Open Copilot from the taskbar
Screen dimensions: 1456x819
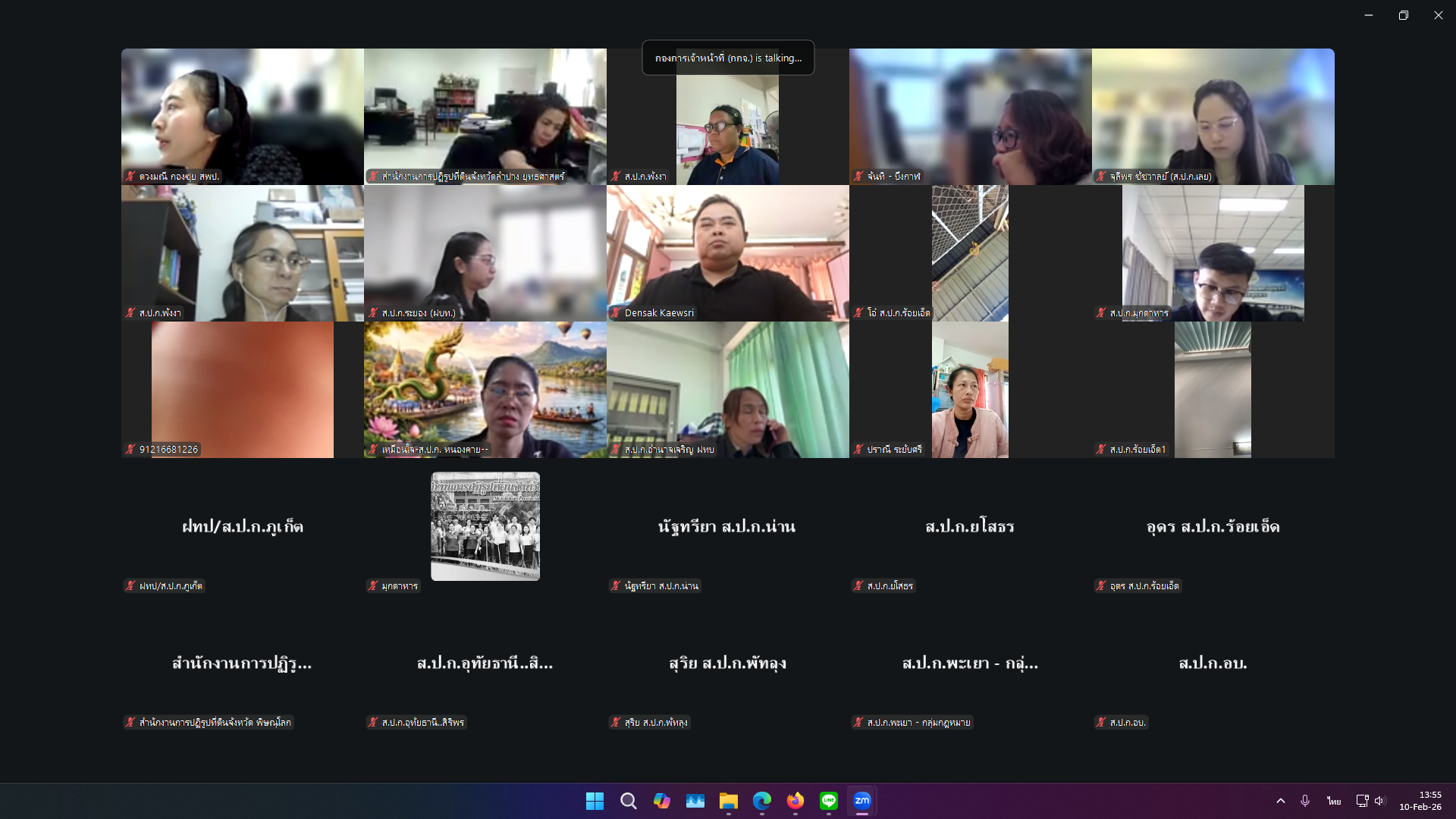point(662,801)
